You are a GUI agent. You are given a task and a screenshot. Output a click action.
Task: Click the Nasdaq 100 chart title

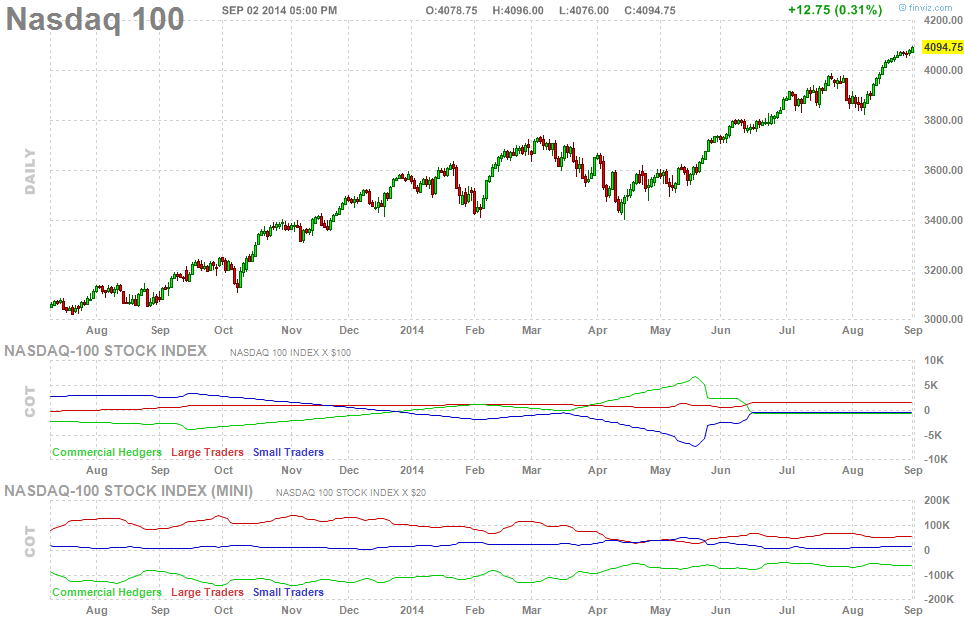tap(95, 19)
